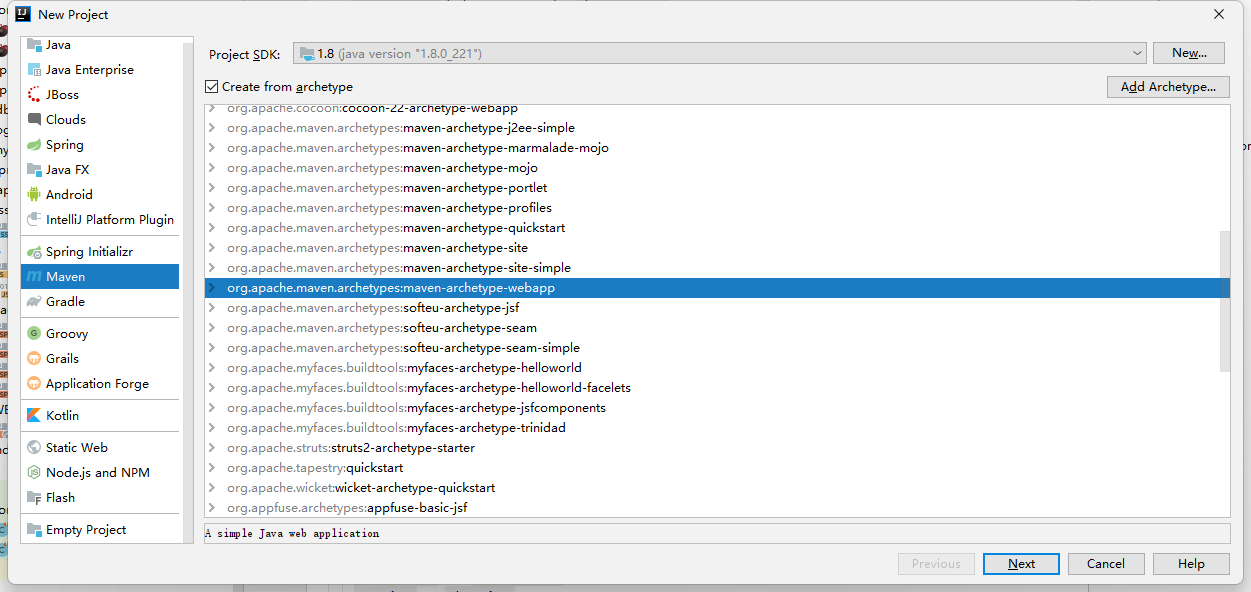Viewport: 1251px width, 592px height.
Task: Click the Spring leaf icon
Action: [34, 145]
